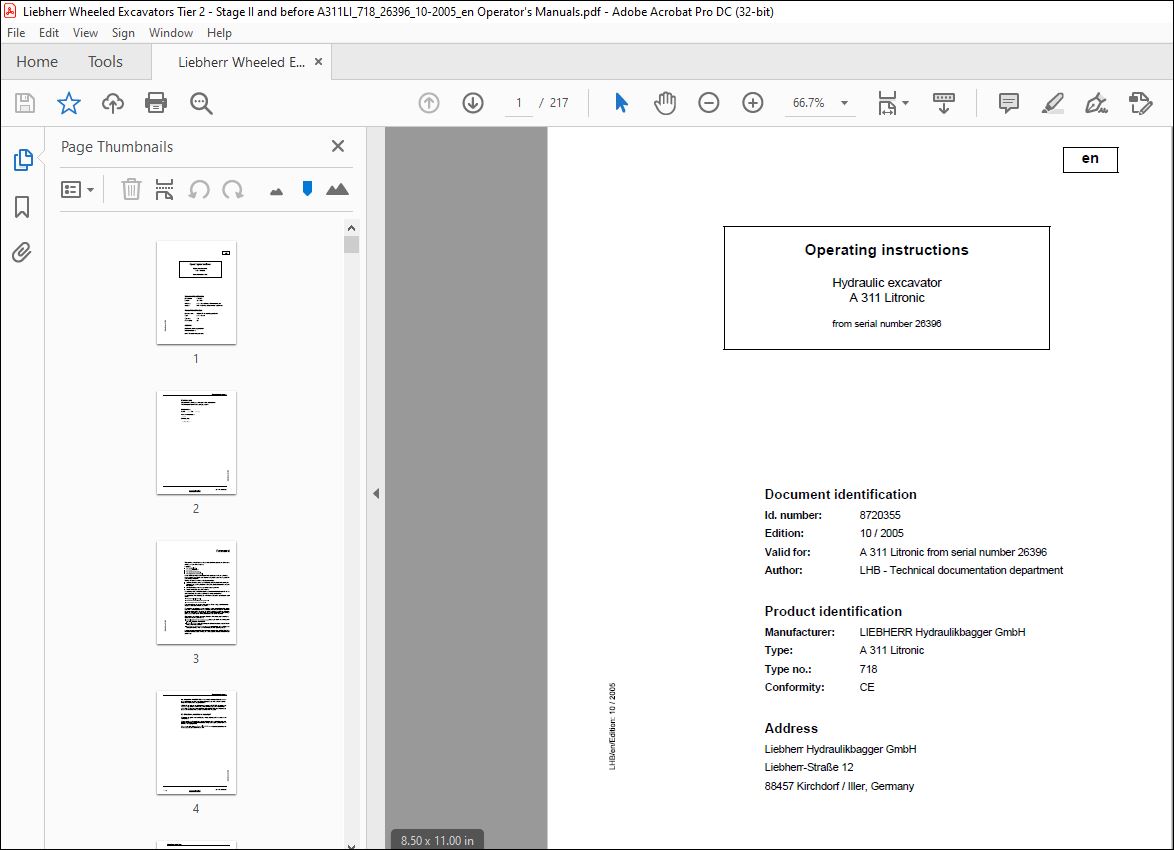The image size is (1174, 850).
Task: Open the Sign menu
Action: tap(124, 33)
